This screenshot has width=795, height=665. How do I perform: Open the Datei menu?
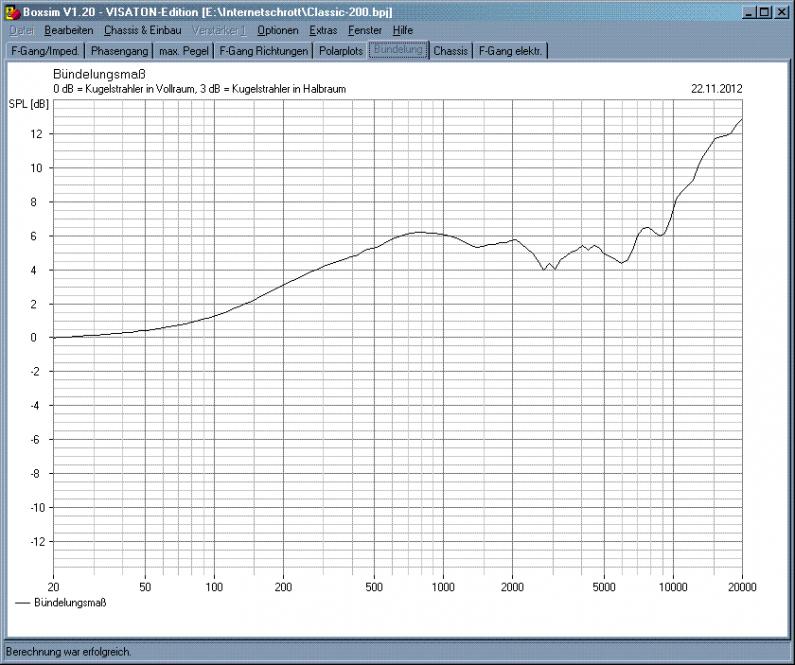(x=20, y=30)
